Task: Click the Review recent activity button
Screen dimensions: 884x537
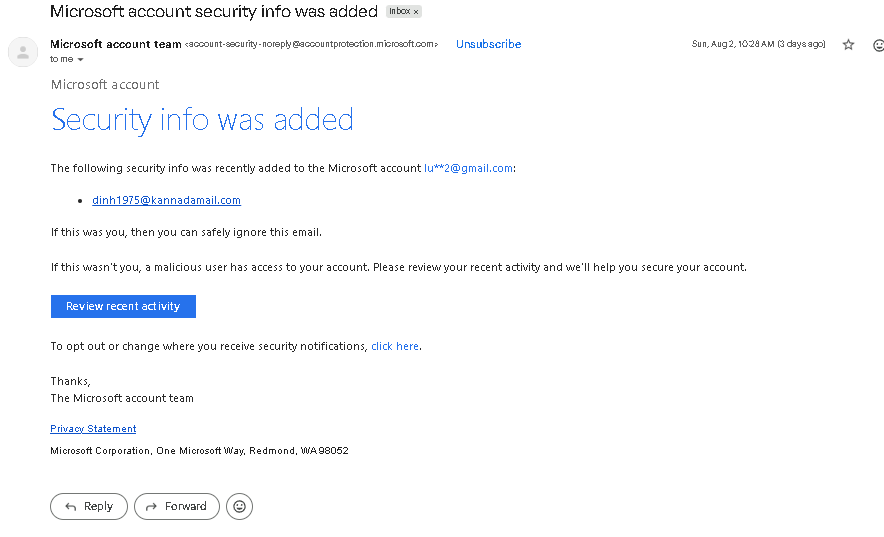Action: (123, 307)
